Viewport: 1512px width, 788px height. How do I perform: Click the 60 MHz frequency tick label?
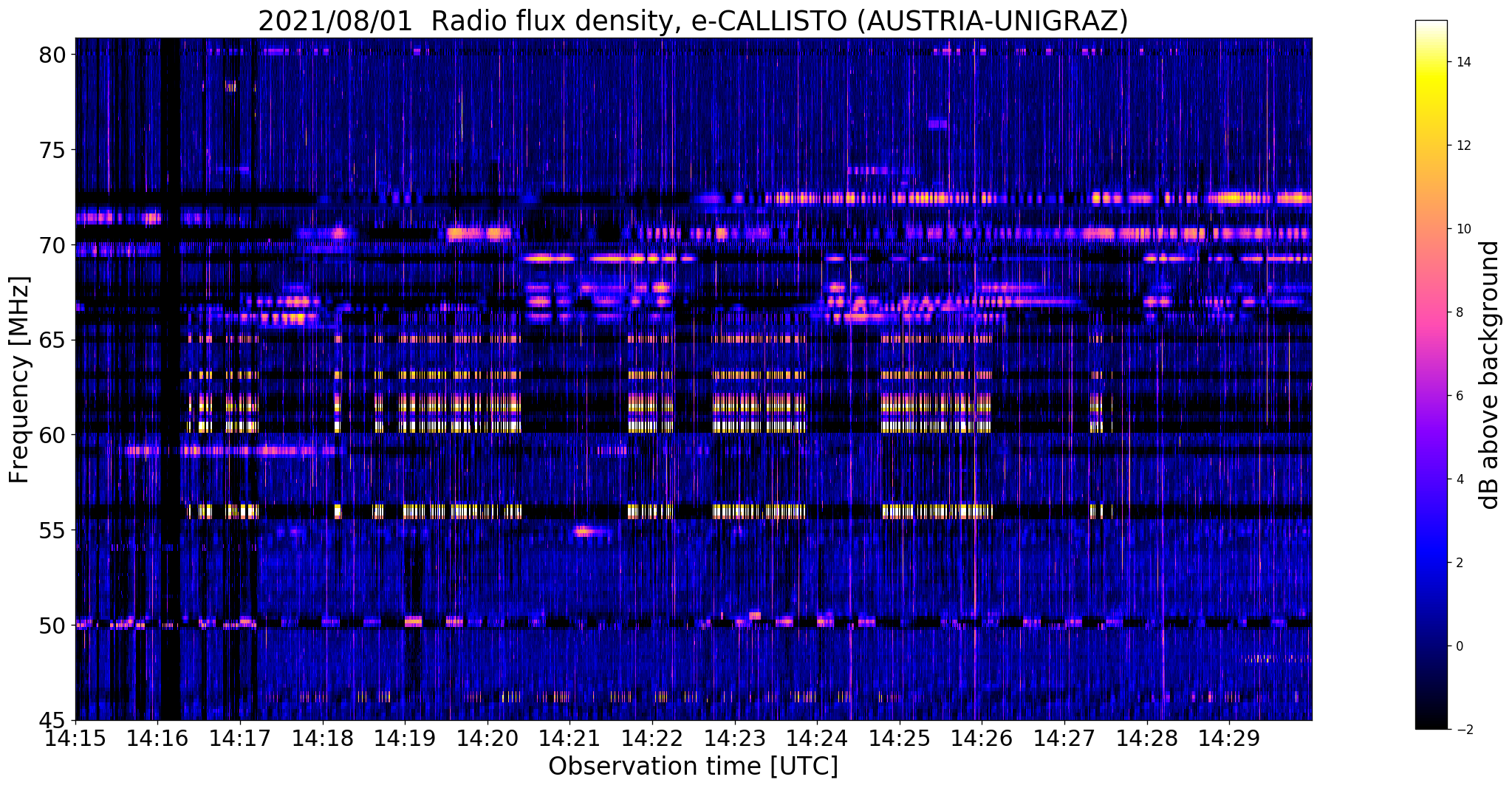pyautogui.click(x=53, y=436)
